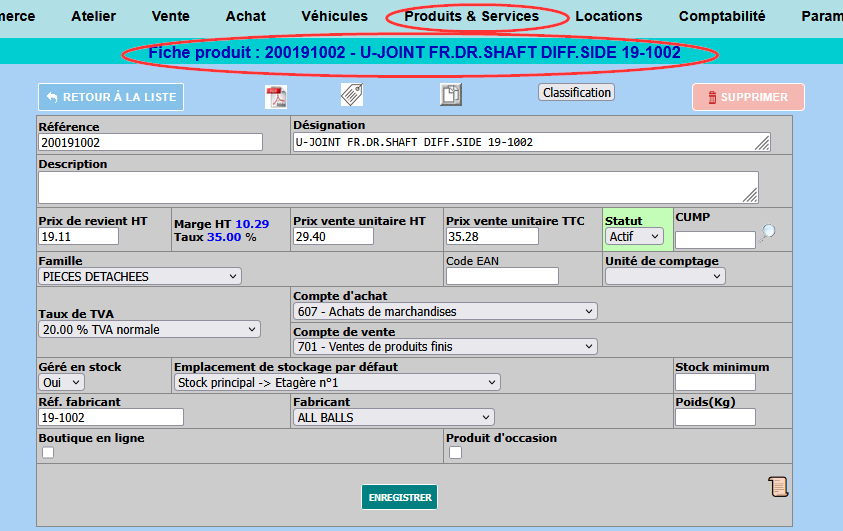Open the Géré en stock dropdown
Viewport: 843px width, 531px height.
pyautogui.click(x=62, y=382)
